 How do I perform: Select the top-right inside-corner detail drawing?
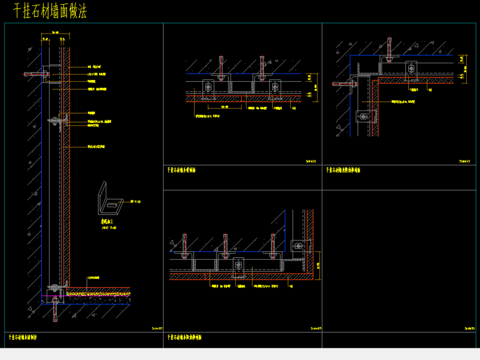coord(400,87)
